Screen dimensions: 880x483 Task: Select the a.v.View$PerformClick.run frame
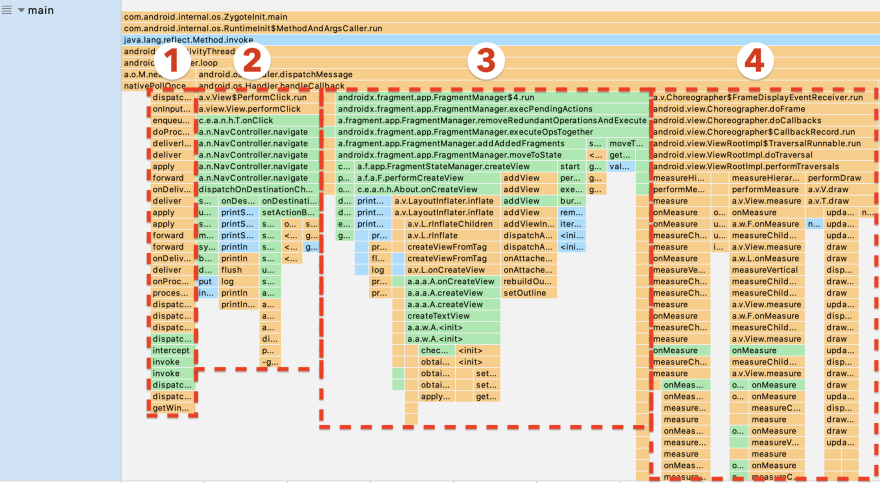click(x=258, y=97)
